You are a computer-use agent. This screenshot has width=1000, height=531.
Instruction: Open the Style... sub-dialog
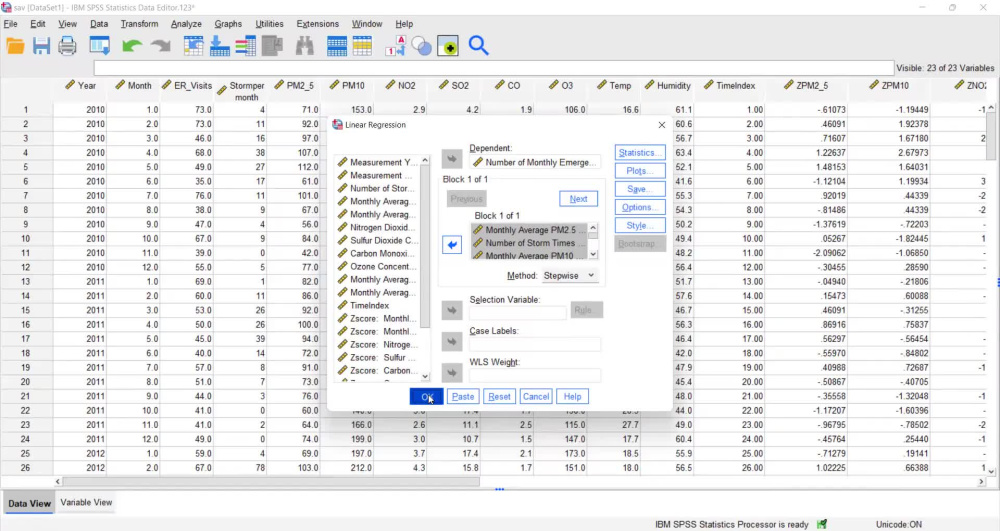(x=640, y=226)
